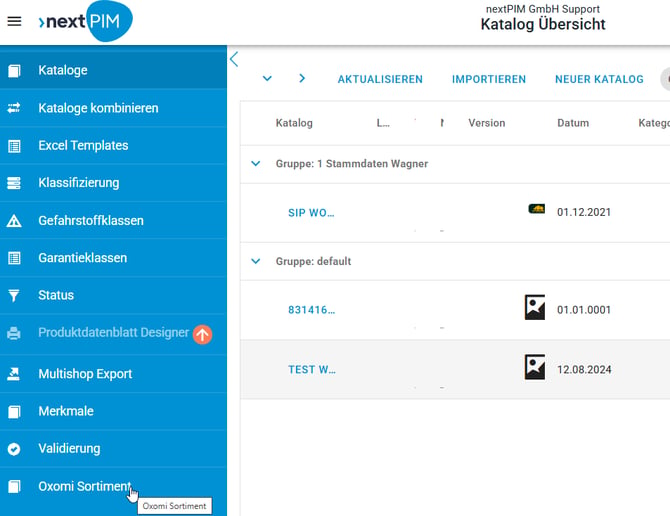The height and width of the screenshot is (516, 670).
Task: Select Klassifizierung in the sidebar
Action: pos(113,183)
